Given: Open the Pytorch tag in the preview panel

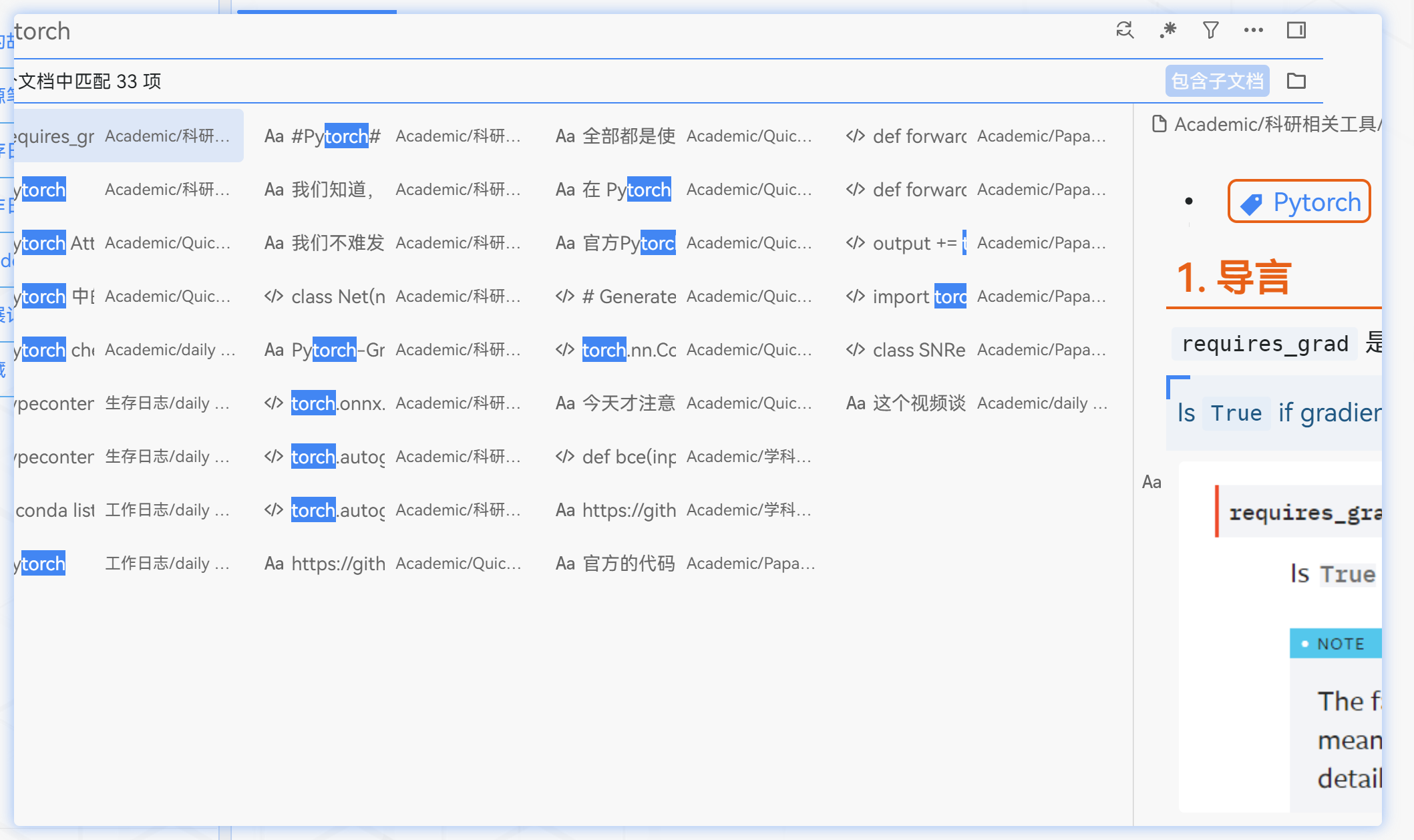Looking at the screenshot, I should tap(1298, 201).
